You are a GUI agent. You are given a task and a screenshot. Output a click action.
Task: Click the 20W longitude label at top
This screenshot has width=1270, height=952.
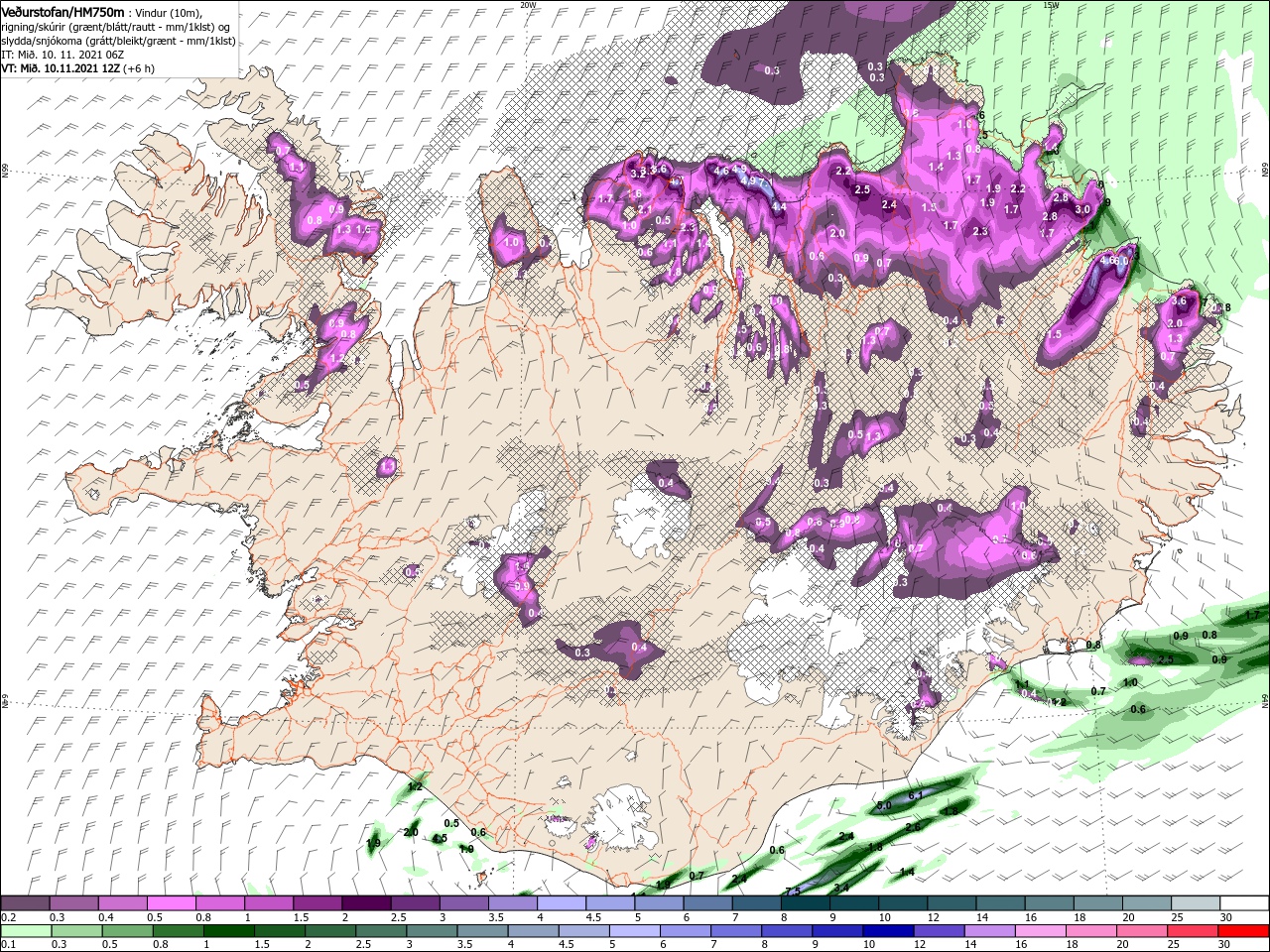pos(528,5)
